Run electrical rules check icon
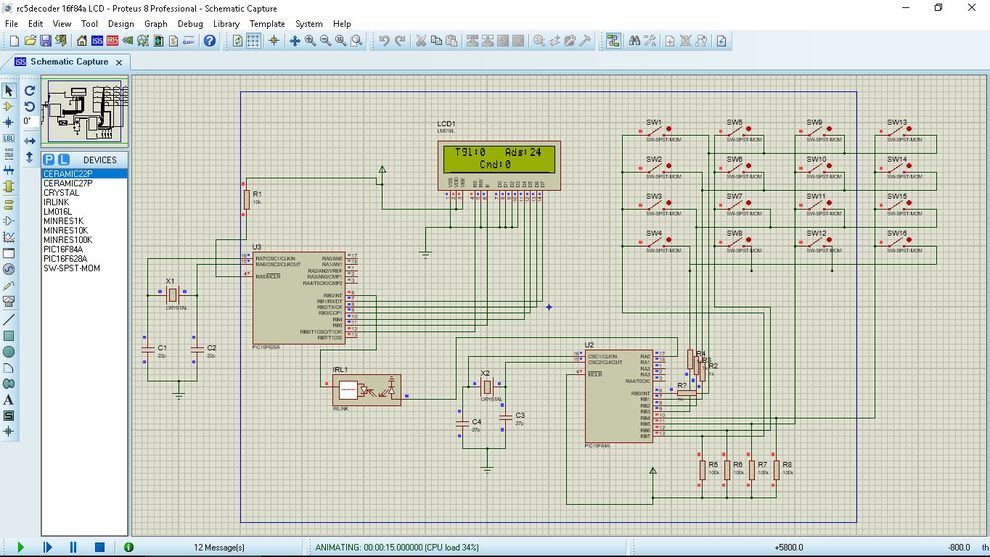The width and height of the screenshot is (990, 557). [x=721, y=41]
